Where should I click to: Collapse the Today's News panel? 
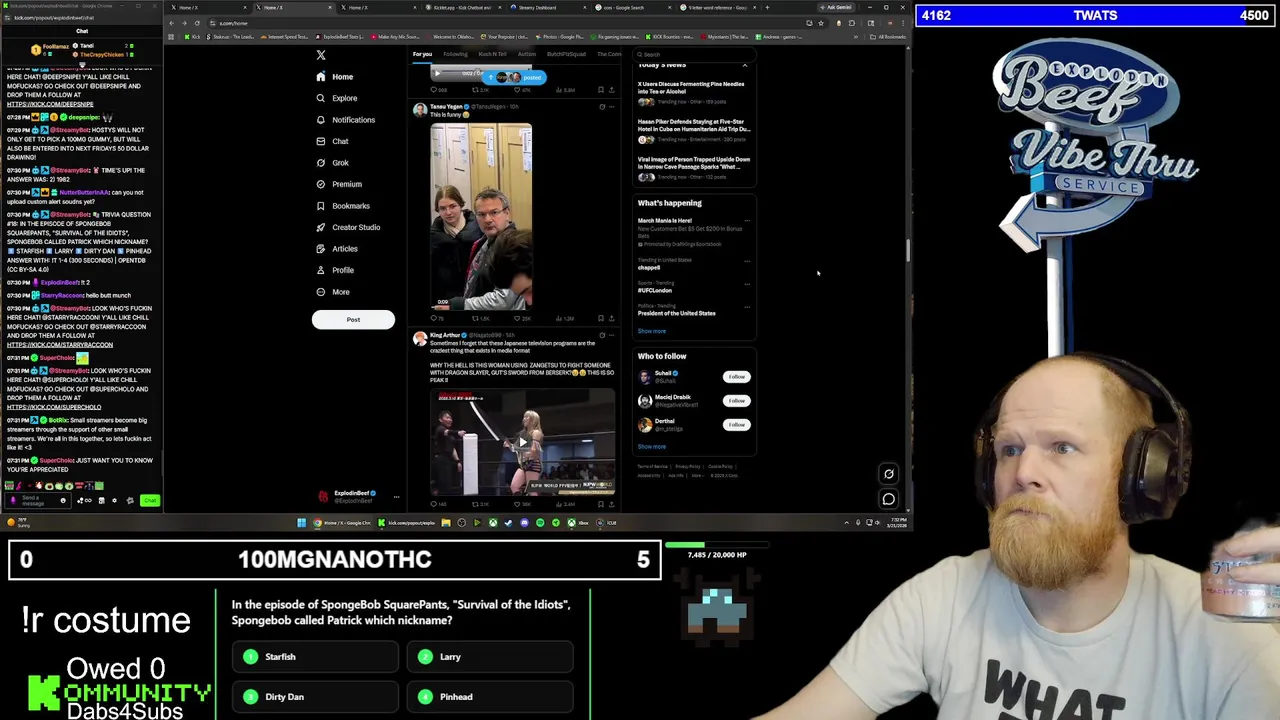click(x=744, y=65)
